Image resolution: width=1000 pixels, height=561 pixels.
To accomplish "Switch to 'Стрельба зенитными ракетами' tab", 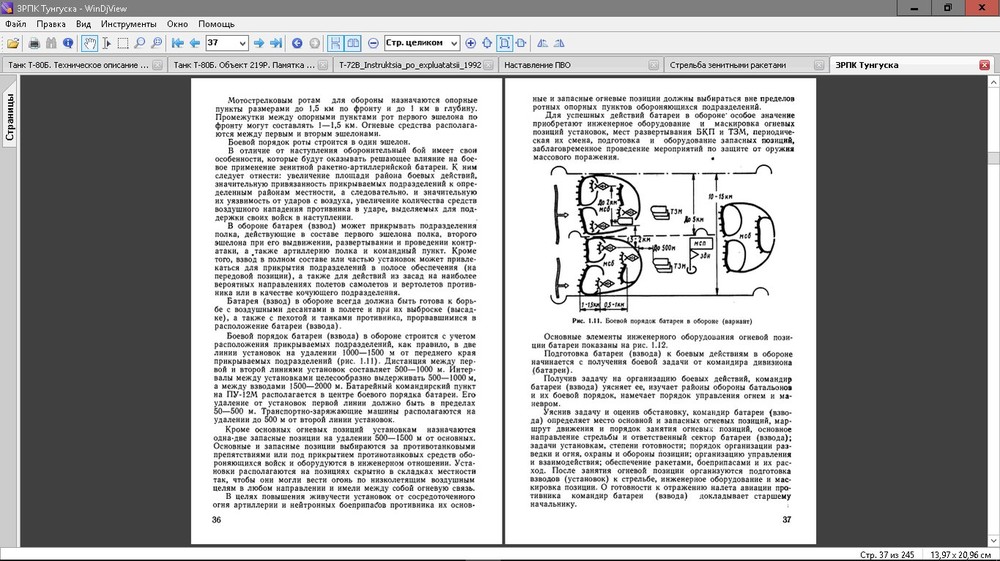I will click(x=728, y=65).
